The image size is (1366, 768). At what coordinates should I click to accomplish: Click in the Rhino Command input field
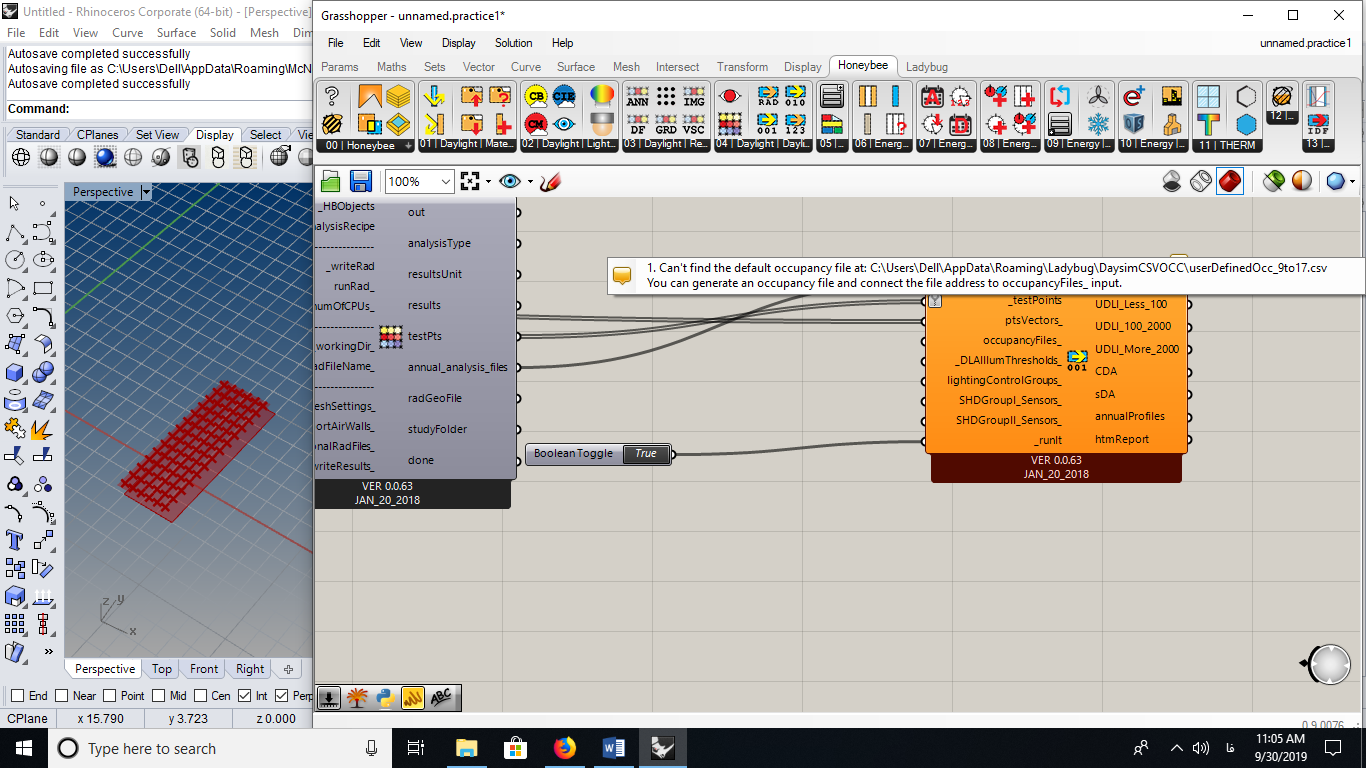190,109
